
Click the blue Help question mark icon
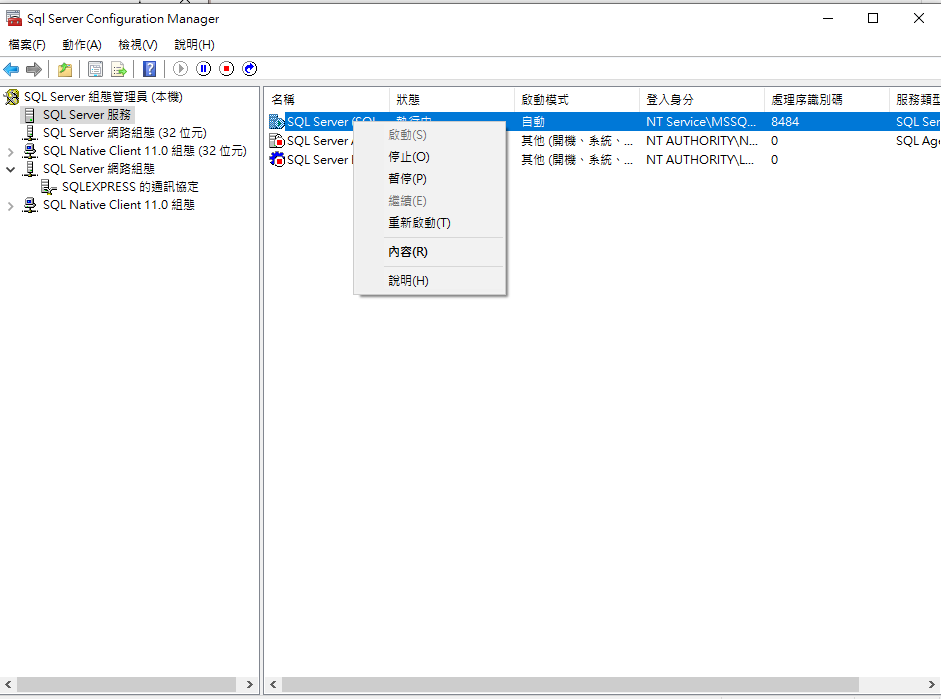tap(149, 69)
